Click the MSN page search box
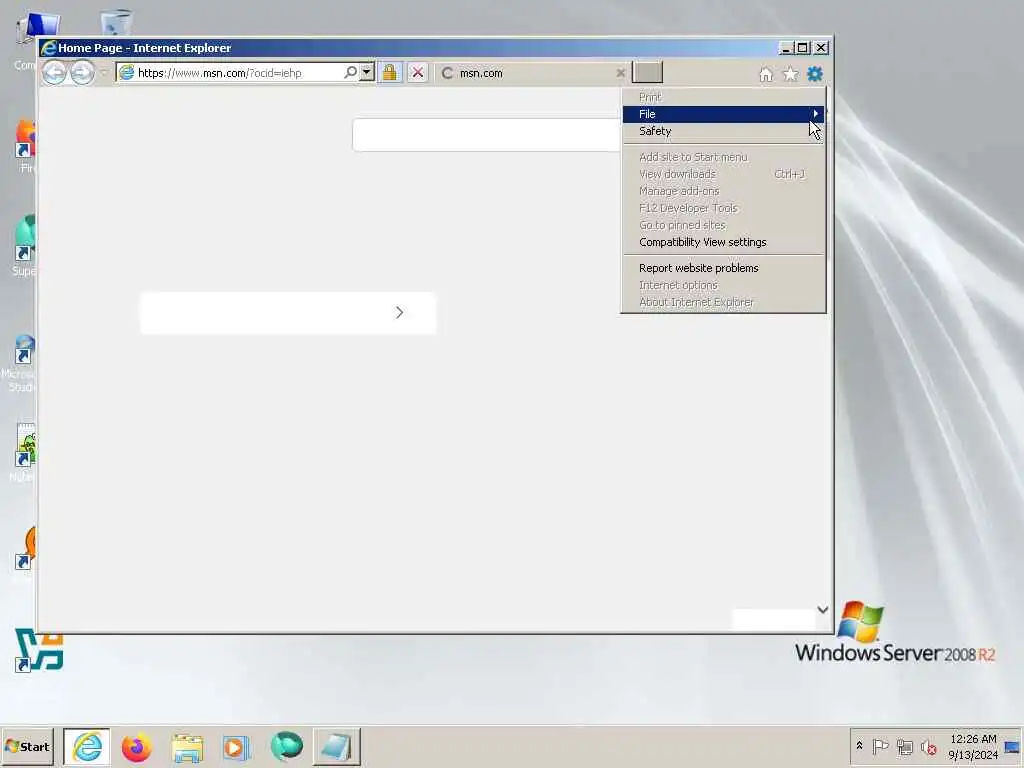The width and height of the screenshot is (1024, 768). 487,135
